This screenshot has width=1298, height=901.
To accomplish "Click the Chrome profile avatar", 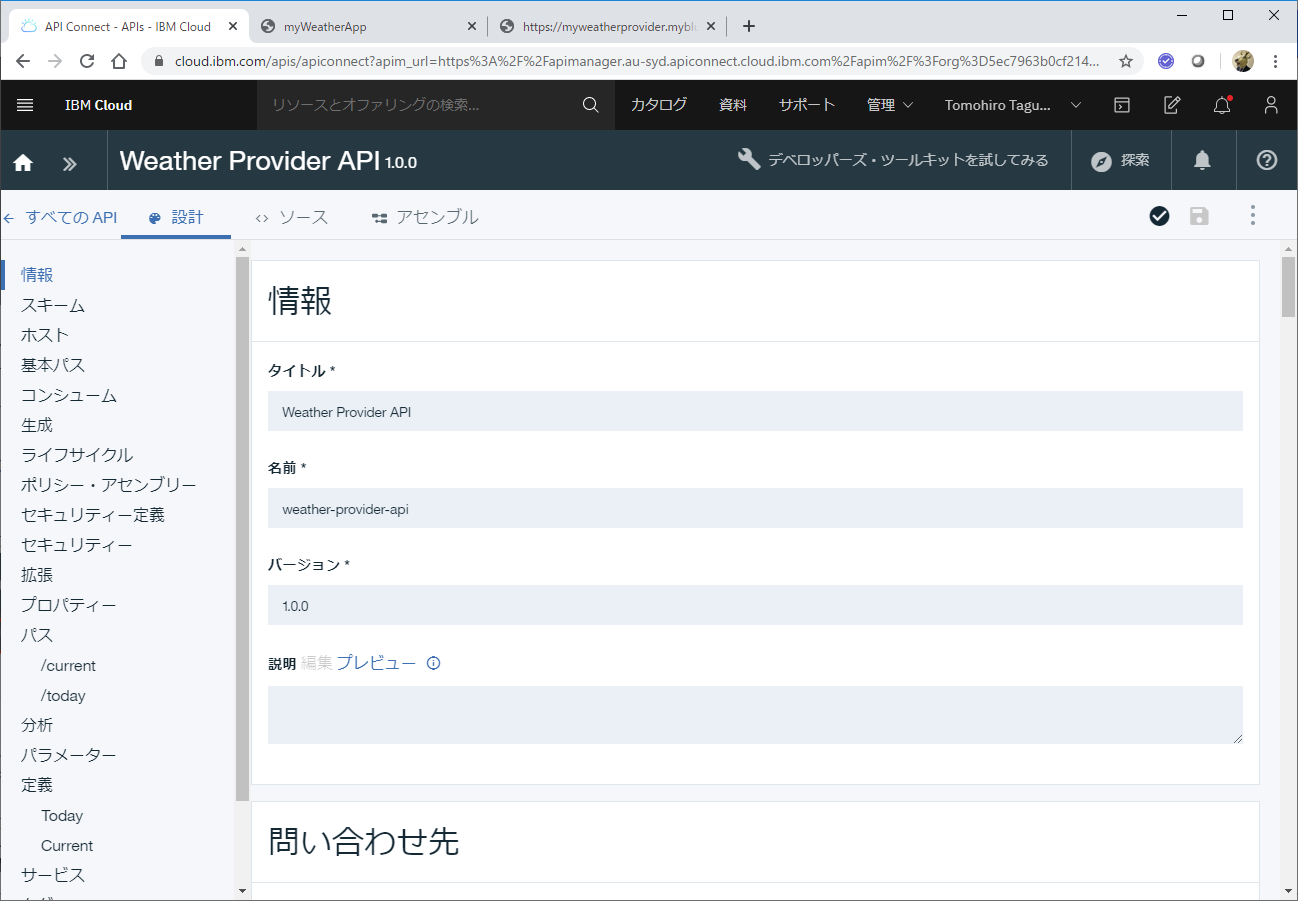I will [x=1243, y=61].
